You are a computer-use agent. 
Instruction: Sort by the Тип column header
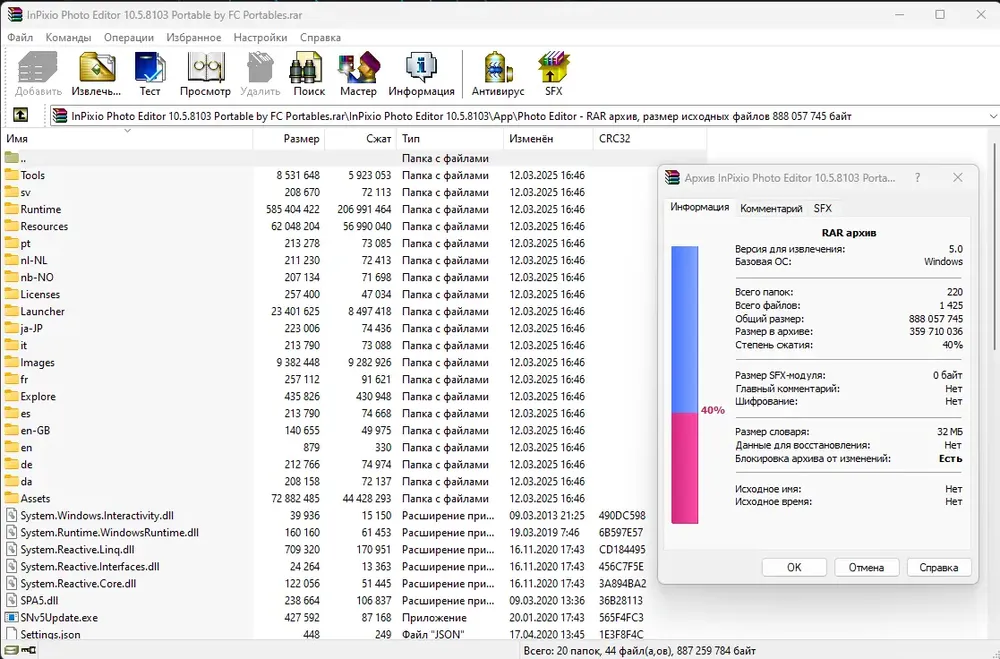[x=450, y=138]
